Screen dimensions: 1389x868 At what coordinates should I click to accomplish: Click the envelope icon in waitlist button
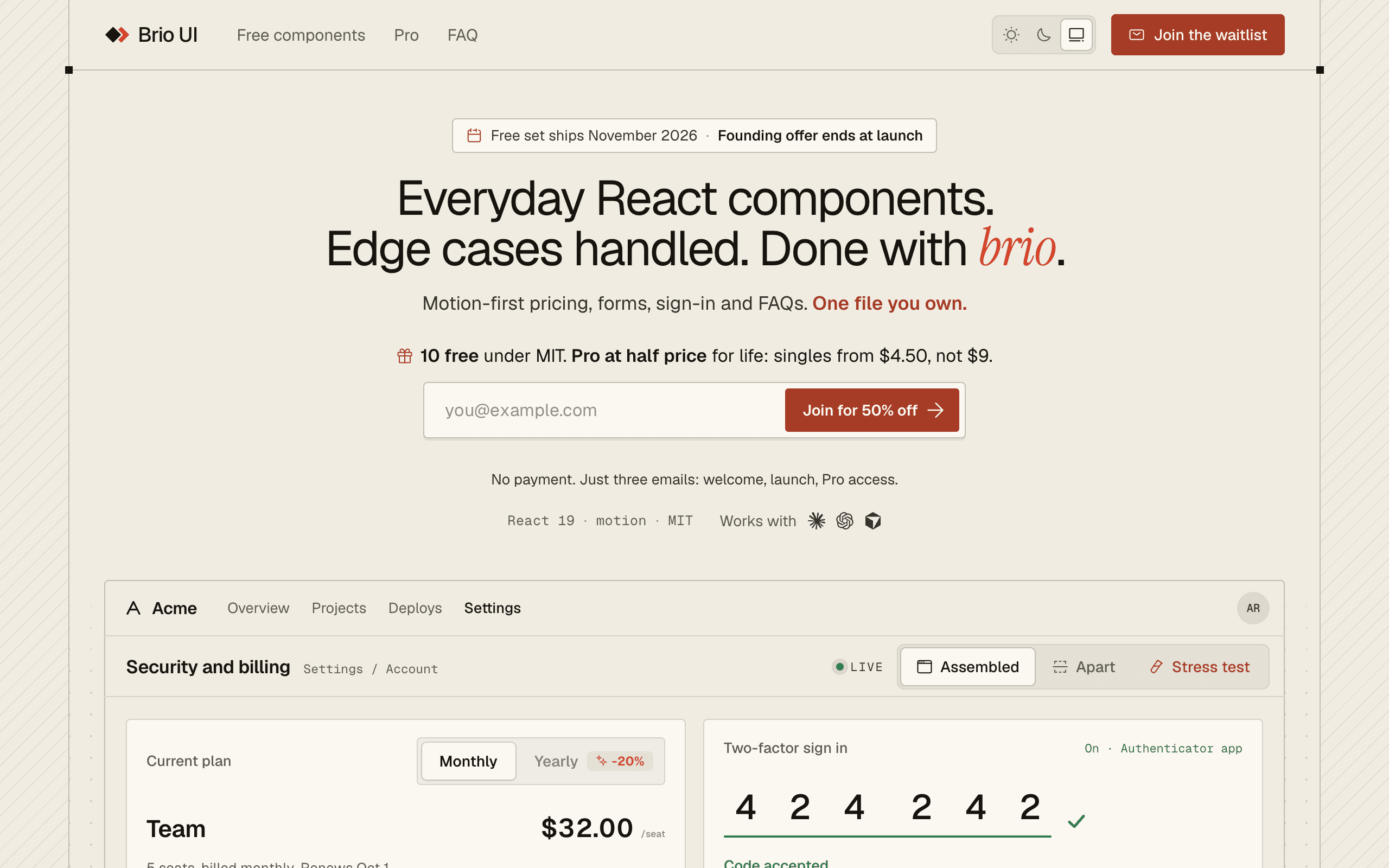(1137, 35)
